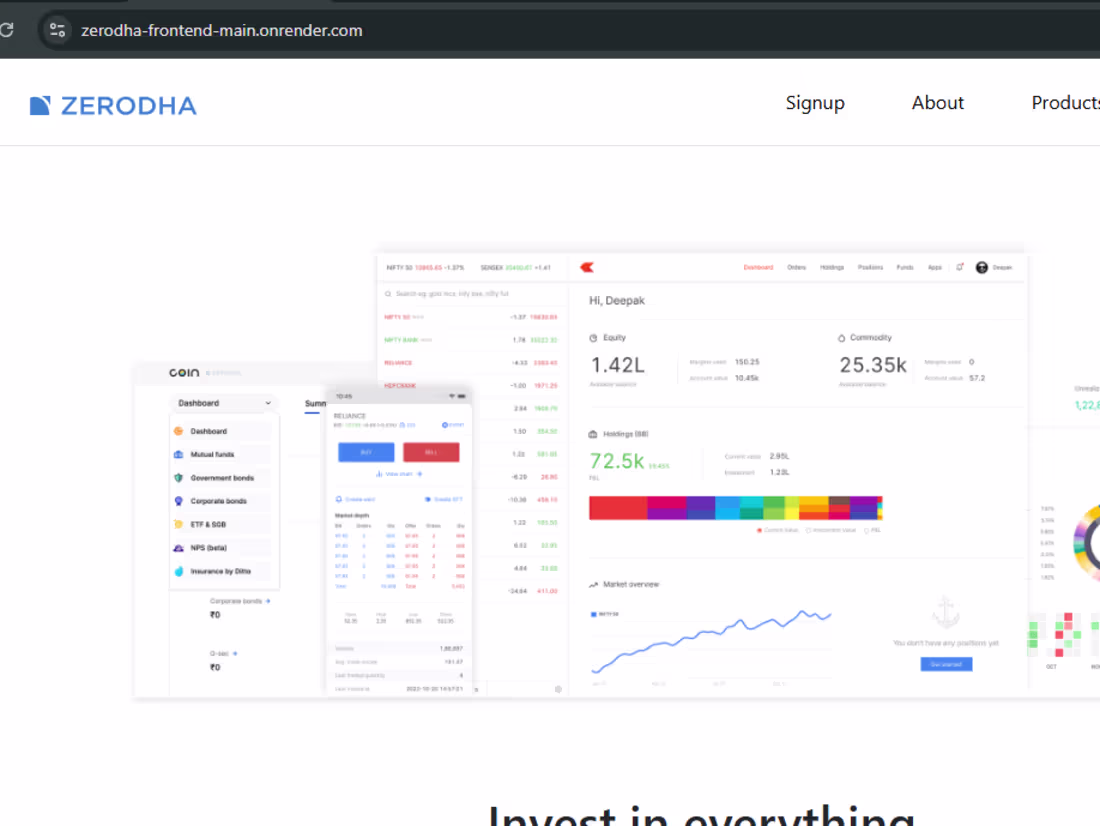Click the 'Hi, Deepak' greeting text

pyautogui.click(x=617, y=300)
